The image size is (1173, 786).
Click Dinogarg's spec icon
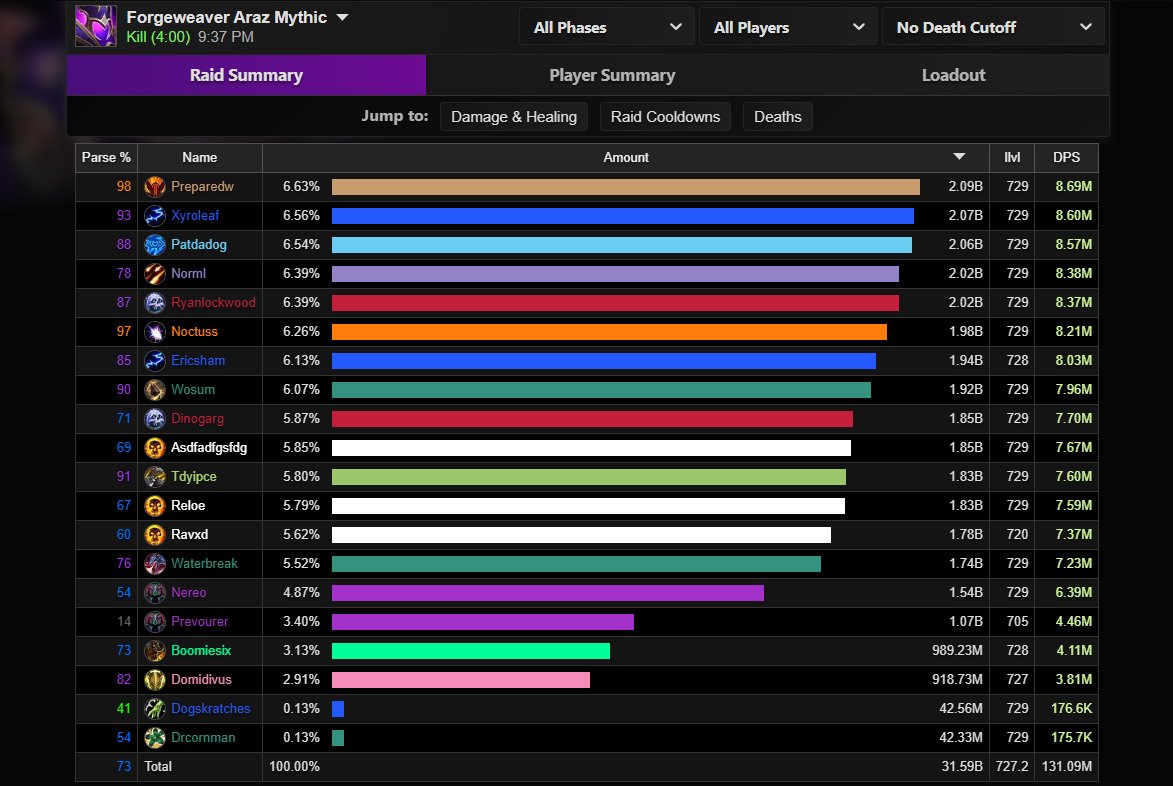(155, 418)
